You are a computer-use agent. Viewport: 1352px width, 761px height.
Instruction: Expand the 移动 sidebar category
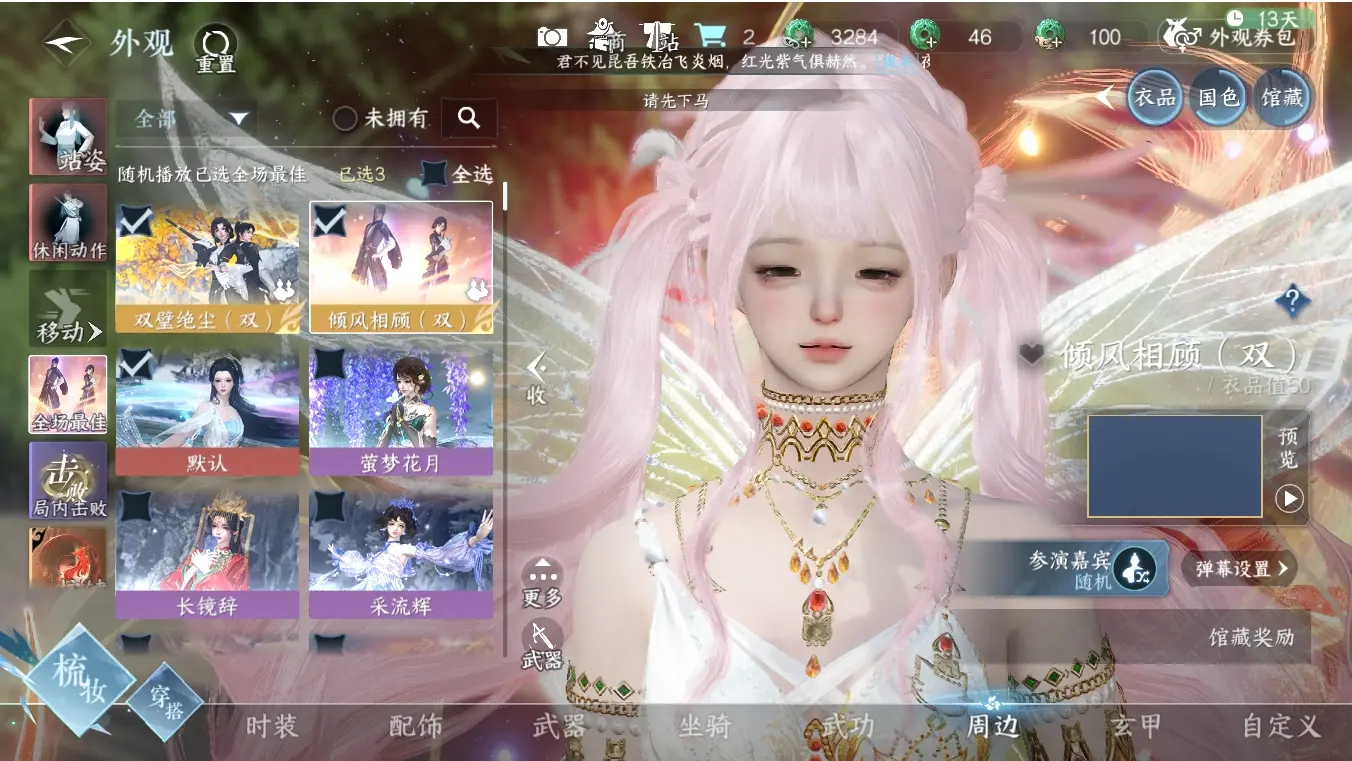pos(68,309)
